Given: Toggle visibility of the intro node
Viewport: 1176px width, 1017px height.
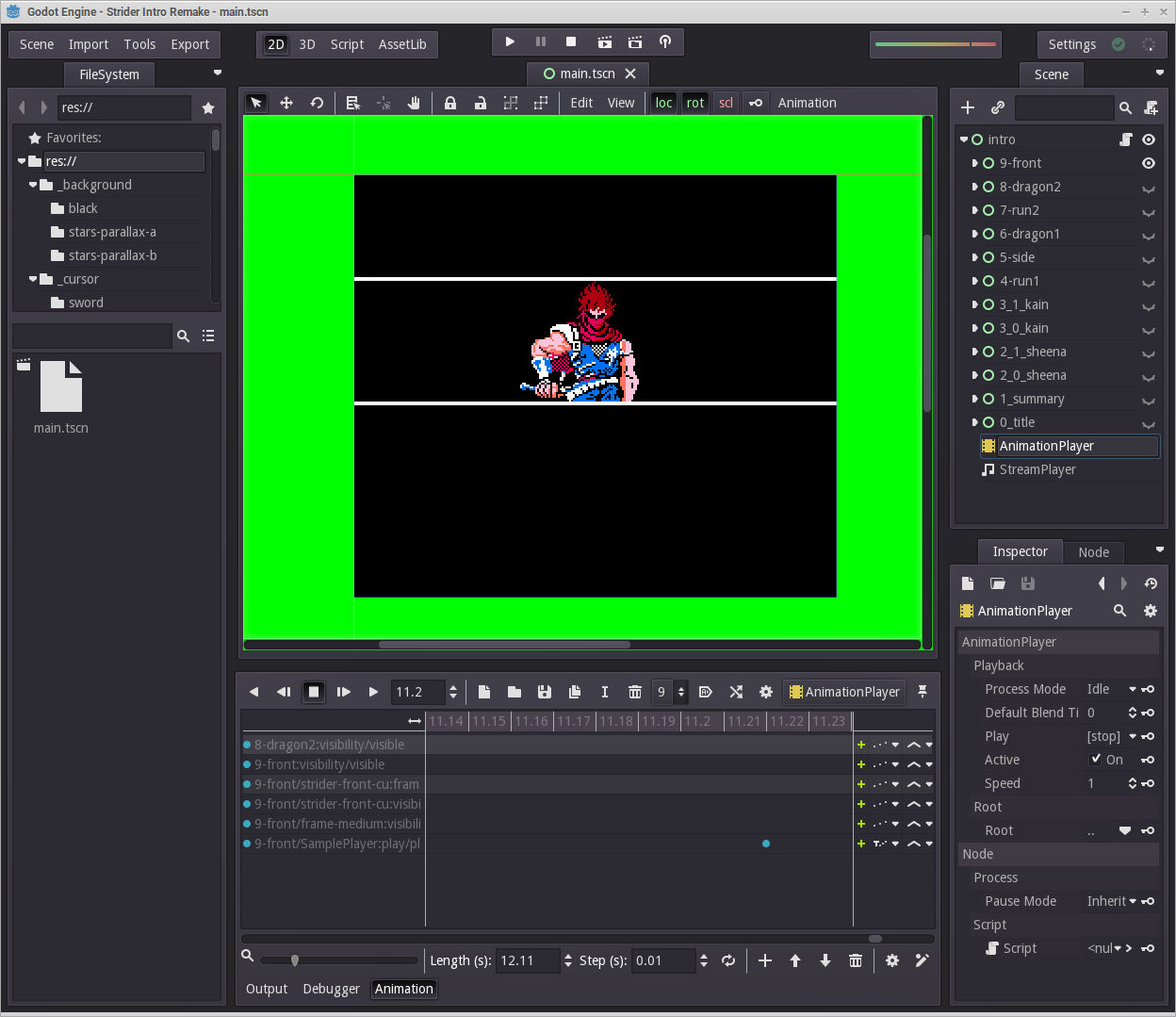Looking at the screenshot, I should [x=1149, y=139].
